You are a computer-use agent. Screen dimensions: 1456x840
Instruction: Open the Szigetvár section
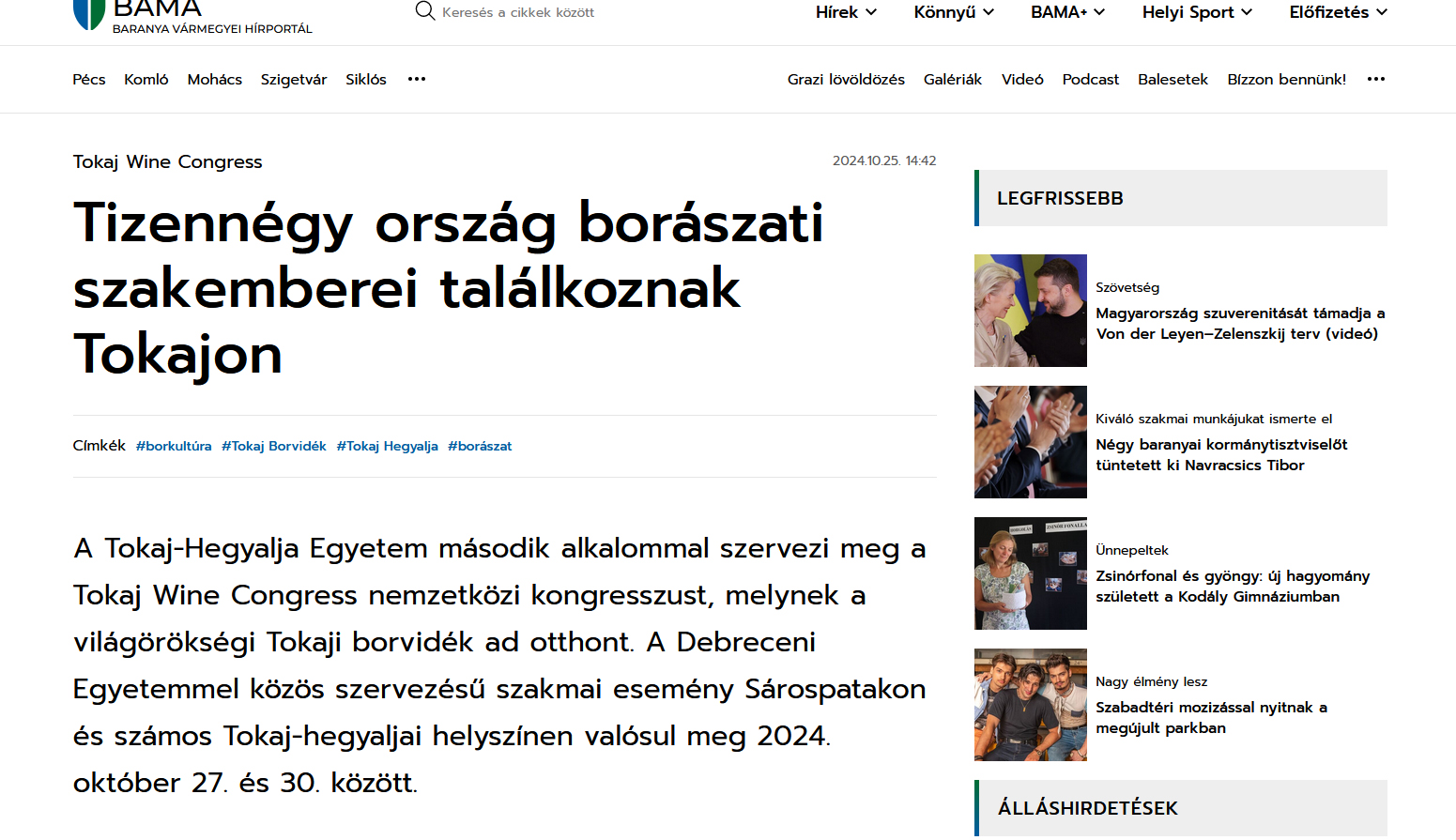[294, 80]
